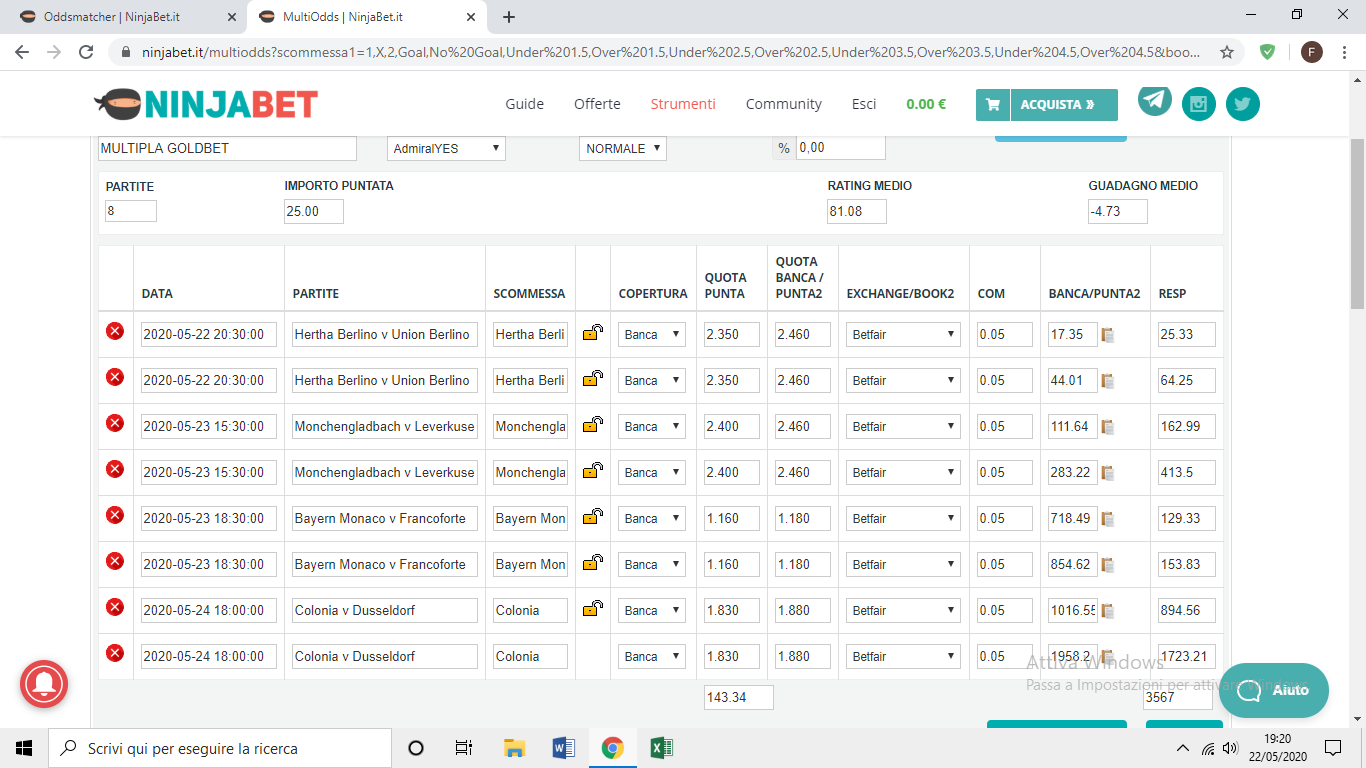Toggle the lock on the row with resp 25.33
The height and width of the screenshot is (768, 1366).
pos(593,333)
